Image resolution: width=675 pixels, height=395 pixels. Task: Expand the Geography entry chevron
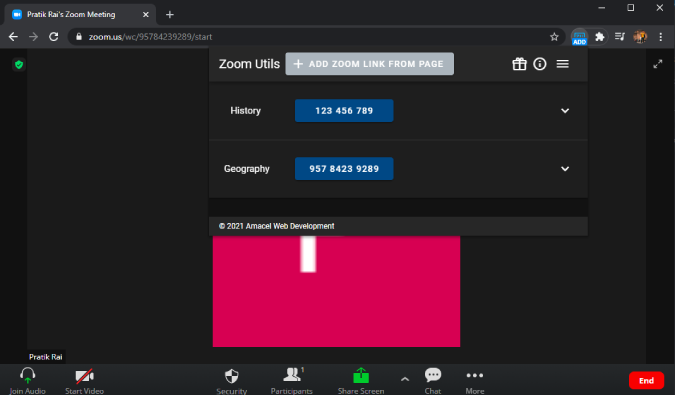(x=565, y=169)
